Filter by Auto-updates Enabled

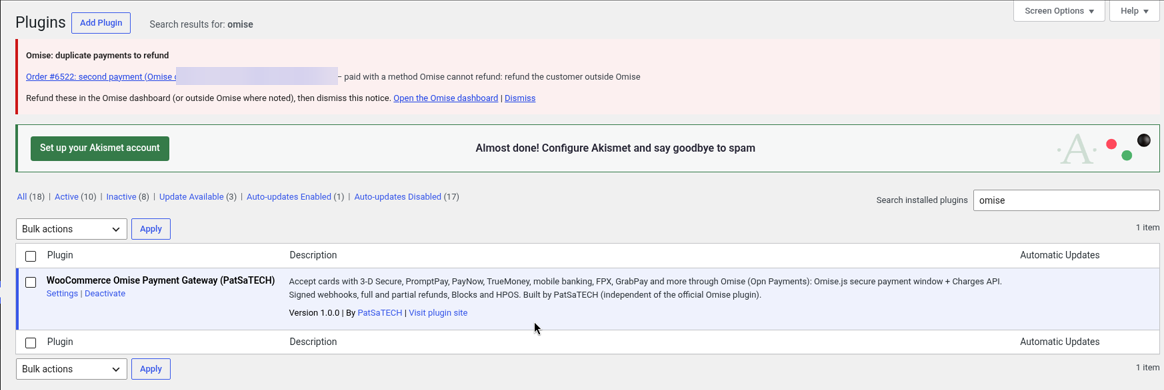click(x=289, y=197)
